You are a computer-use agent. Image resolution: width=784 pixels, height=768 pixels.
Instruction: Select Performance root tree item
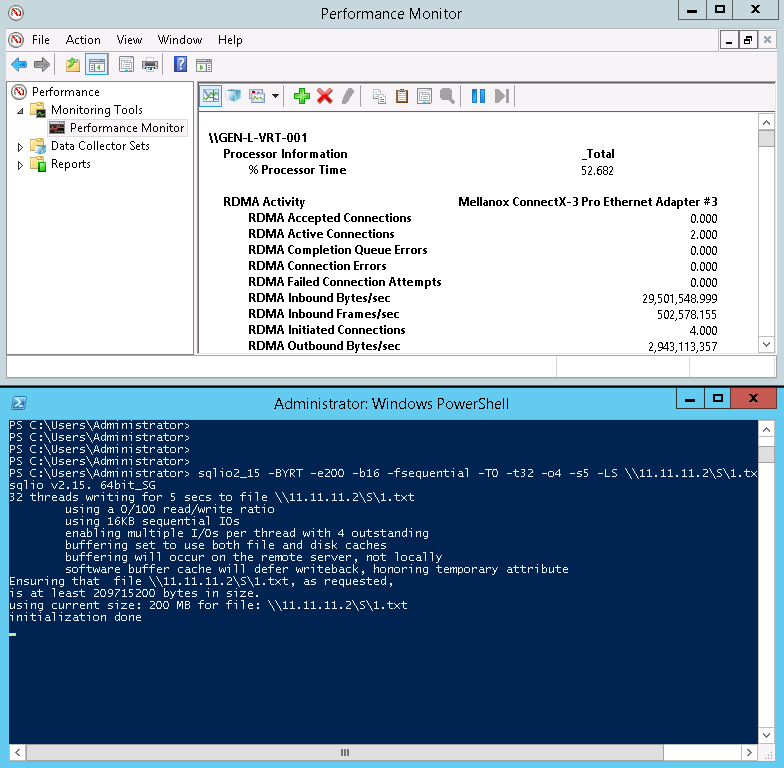tap(66, 92)
